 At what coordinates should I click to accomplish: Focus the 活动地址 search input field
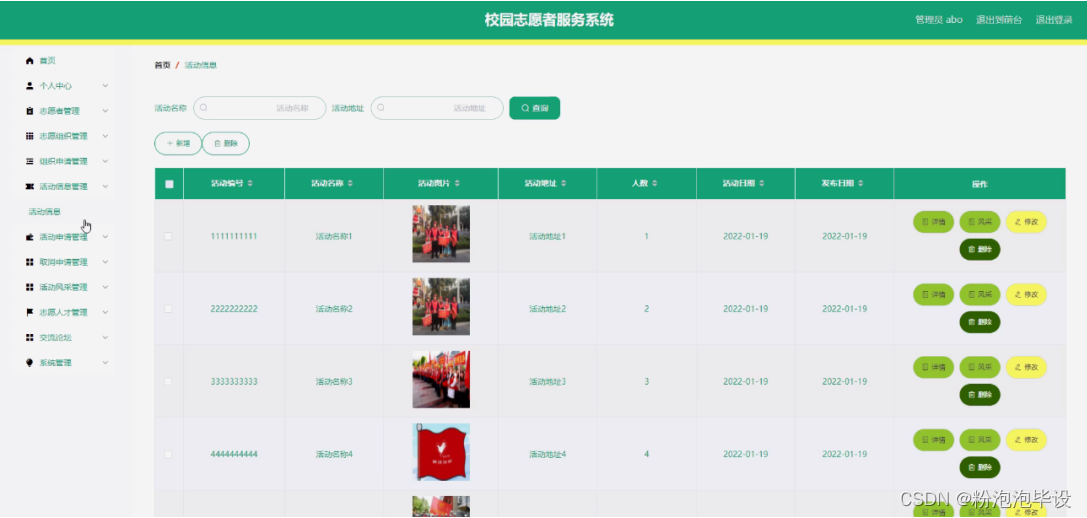[437, 108]
